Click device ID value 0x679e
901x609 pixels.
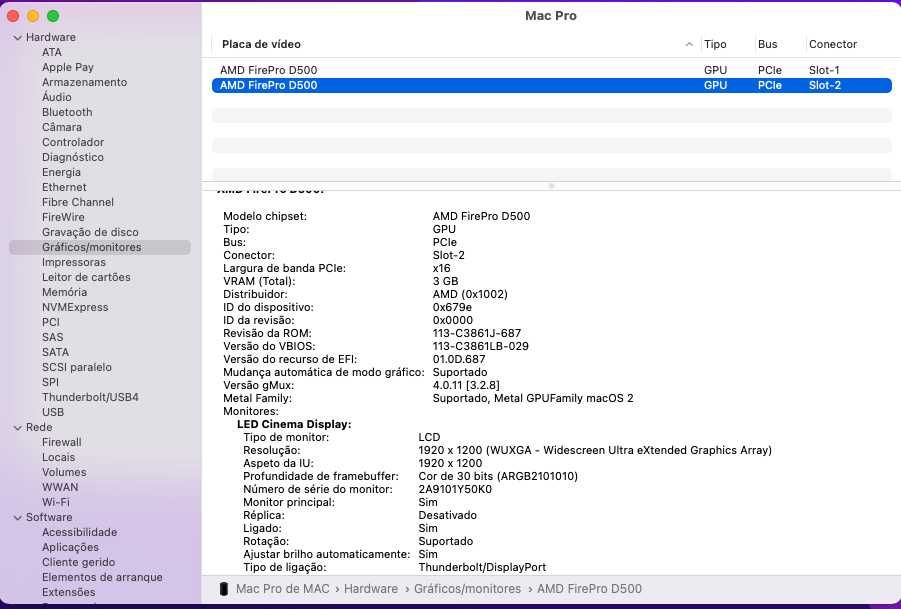[452, 307]
